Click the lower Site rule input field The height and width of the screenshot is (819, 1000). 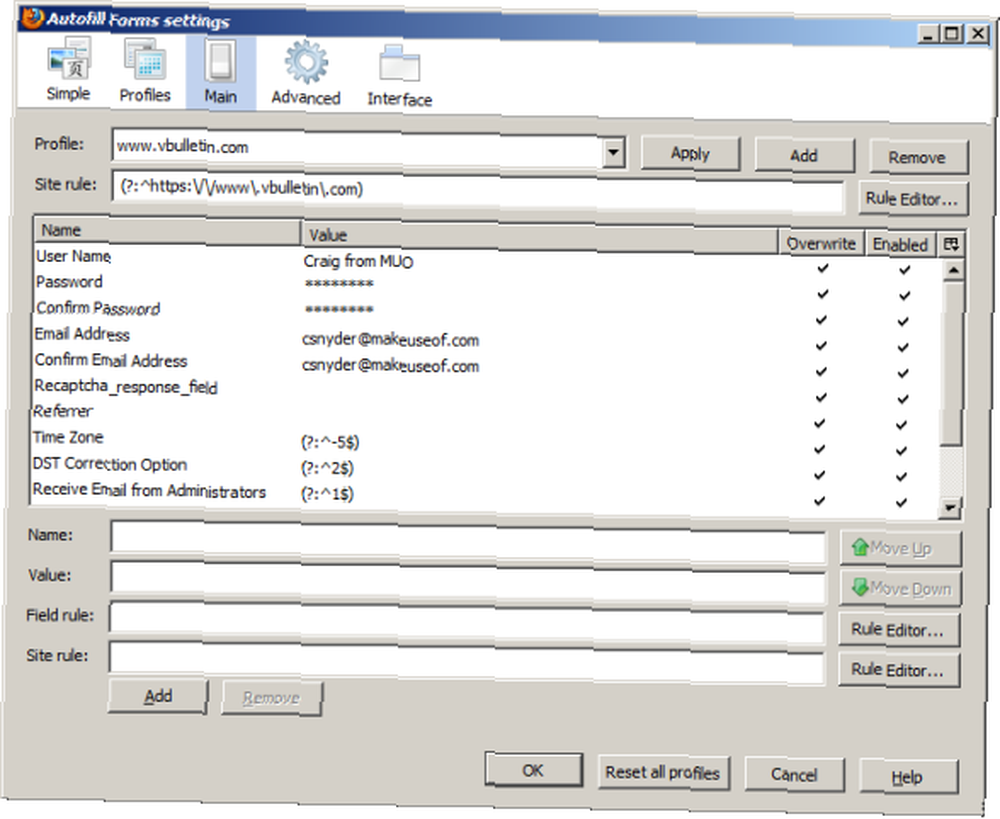tap(467, 663)
